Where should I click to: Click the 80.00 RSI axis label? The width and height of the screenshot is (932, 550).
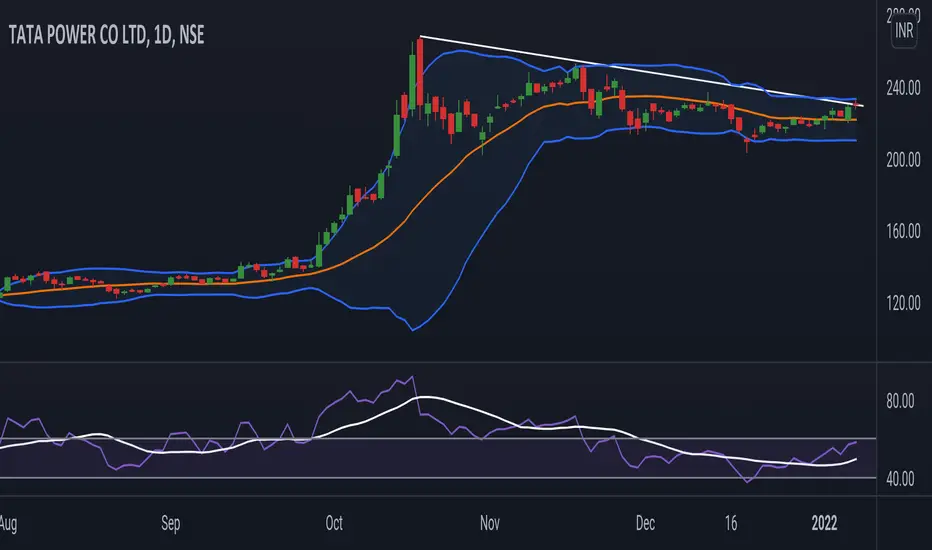coord(900,401)
